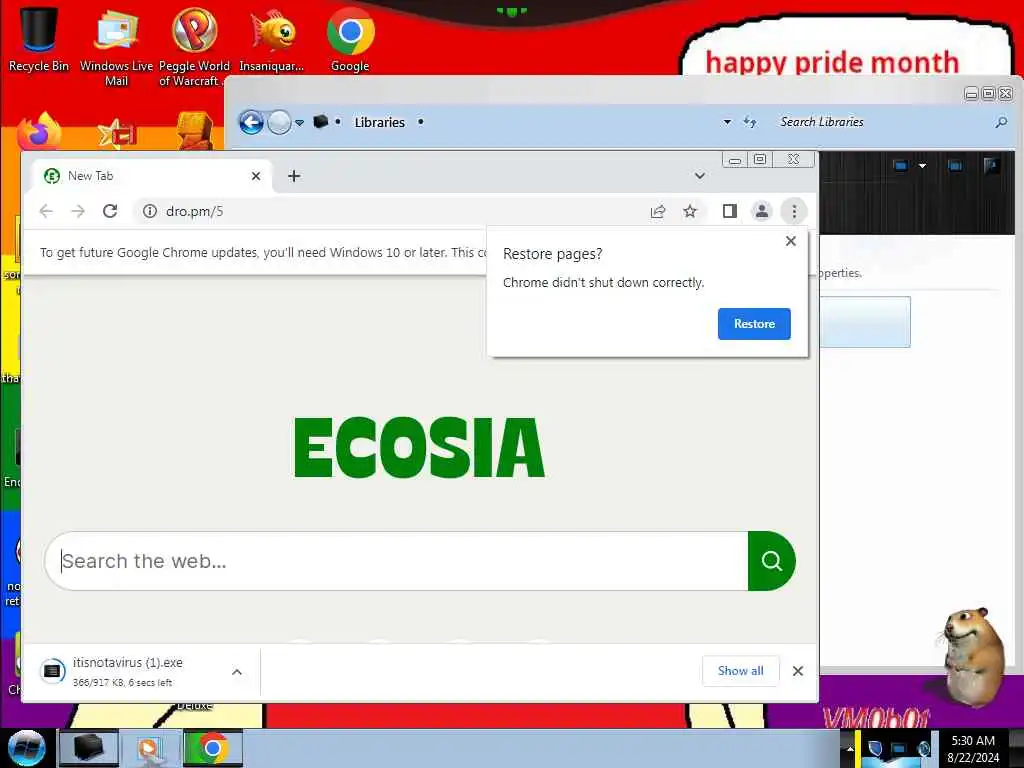Viewport: 1024px width, 768px height.
Task: Open download item options chevron
Action: pyautogui.click(x=237, y=671)
